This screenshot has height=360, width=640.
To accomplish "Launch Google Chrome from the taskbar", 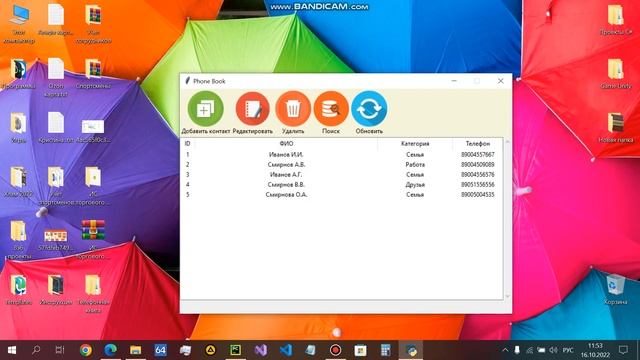I will click(x=86, y=350).
